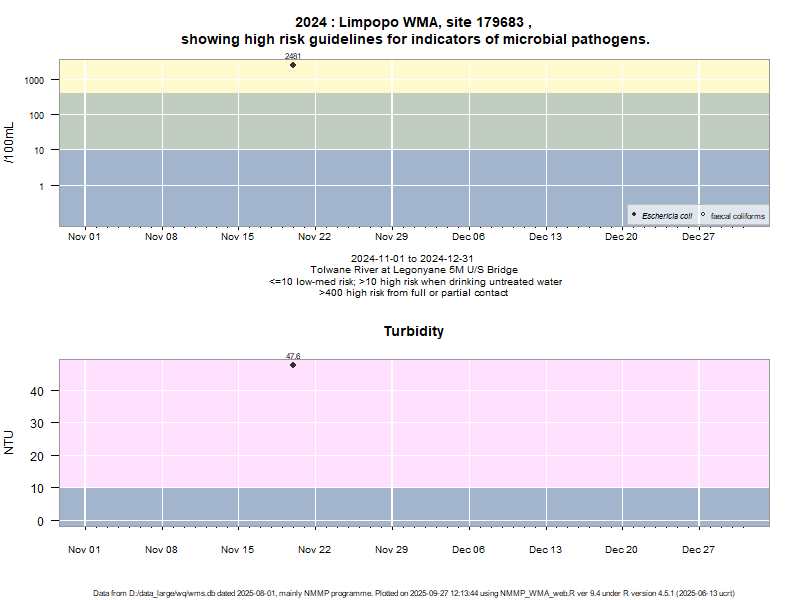Click the data source footer text
Viewport: 800px width, 600px height.
414,593
